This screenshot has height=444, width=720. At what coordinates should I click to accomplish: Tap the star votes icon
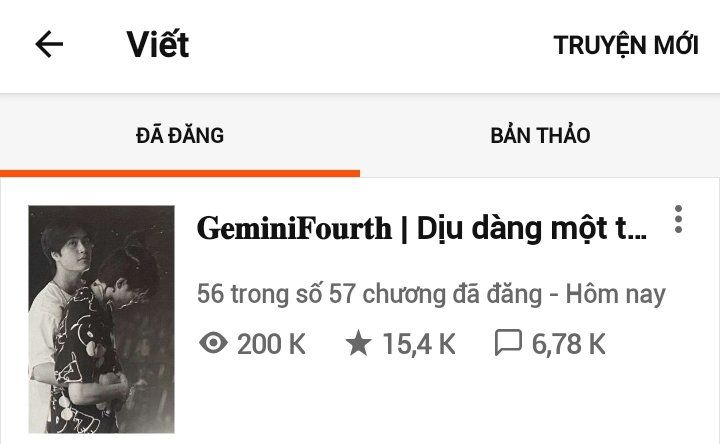point(358,343)
